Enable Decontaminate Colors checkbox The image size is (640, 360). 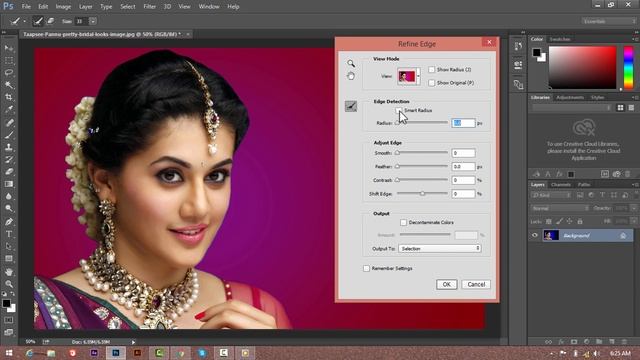coord(403,222)
